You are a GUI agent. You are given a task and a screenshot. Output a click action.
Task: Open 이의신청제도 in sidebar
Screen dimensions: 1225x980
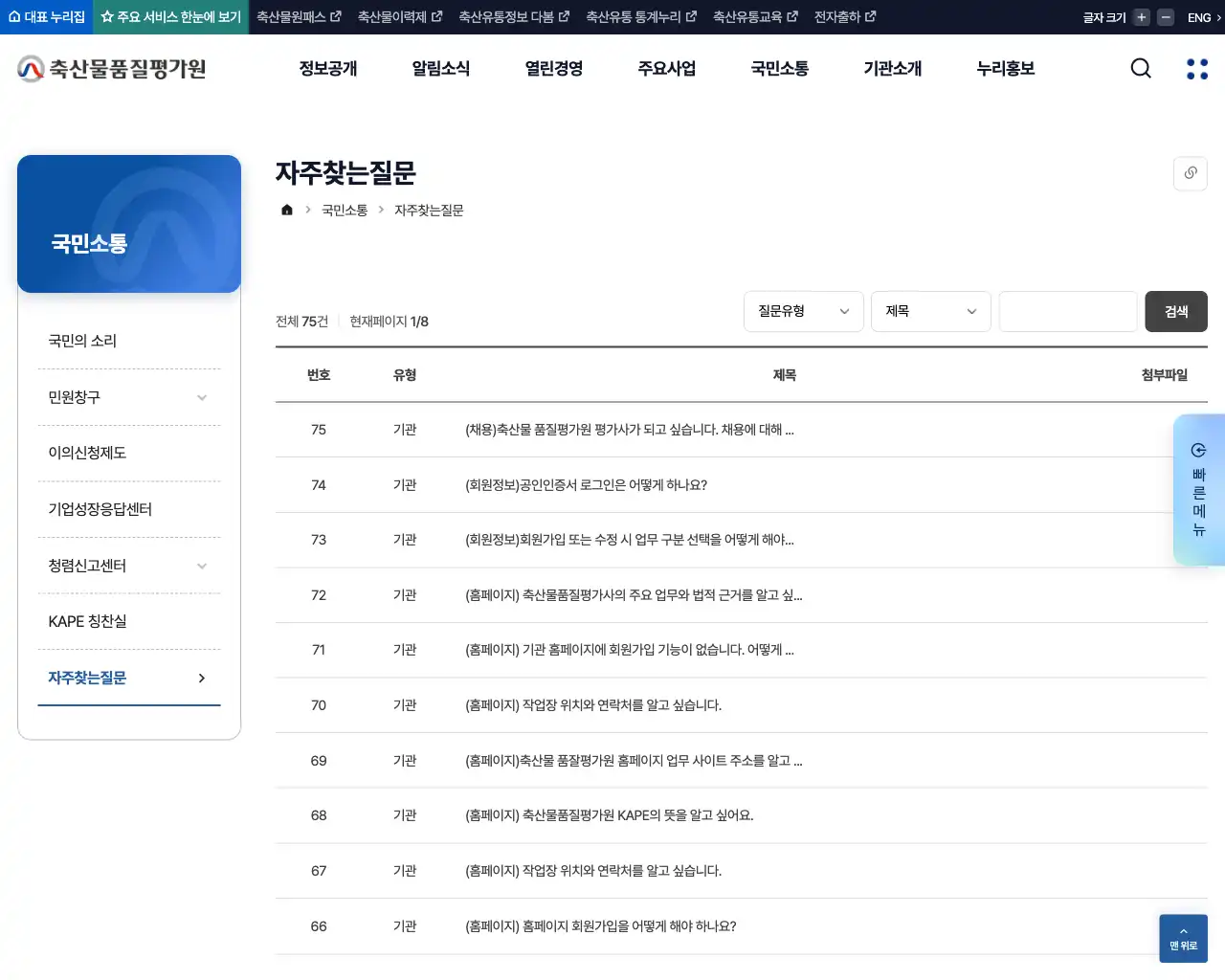[x=129, y=453]
